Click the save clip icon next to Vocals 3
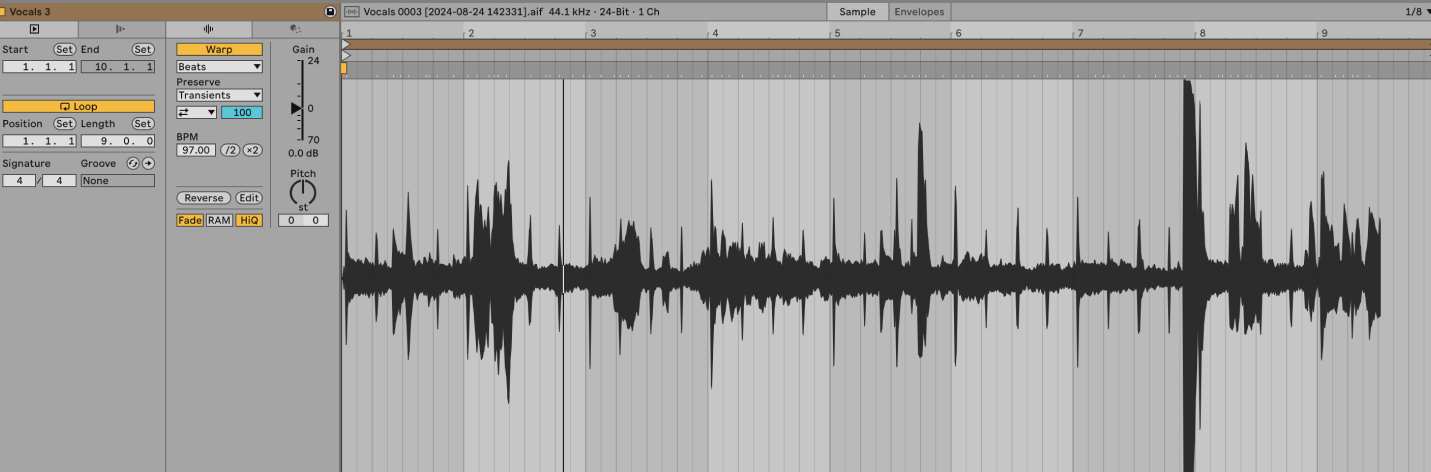This screenshot has height=472, width=1431. point(330,12)
